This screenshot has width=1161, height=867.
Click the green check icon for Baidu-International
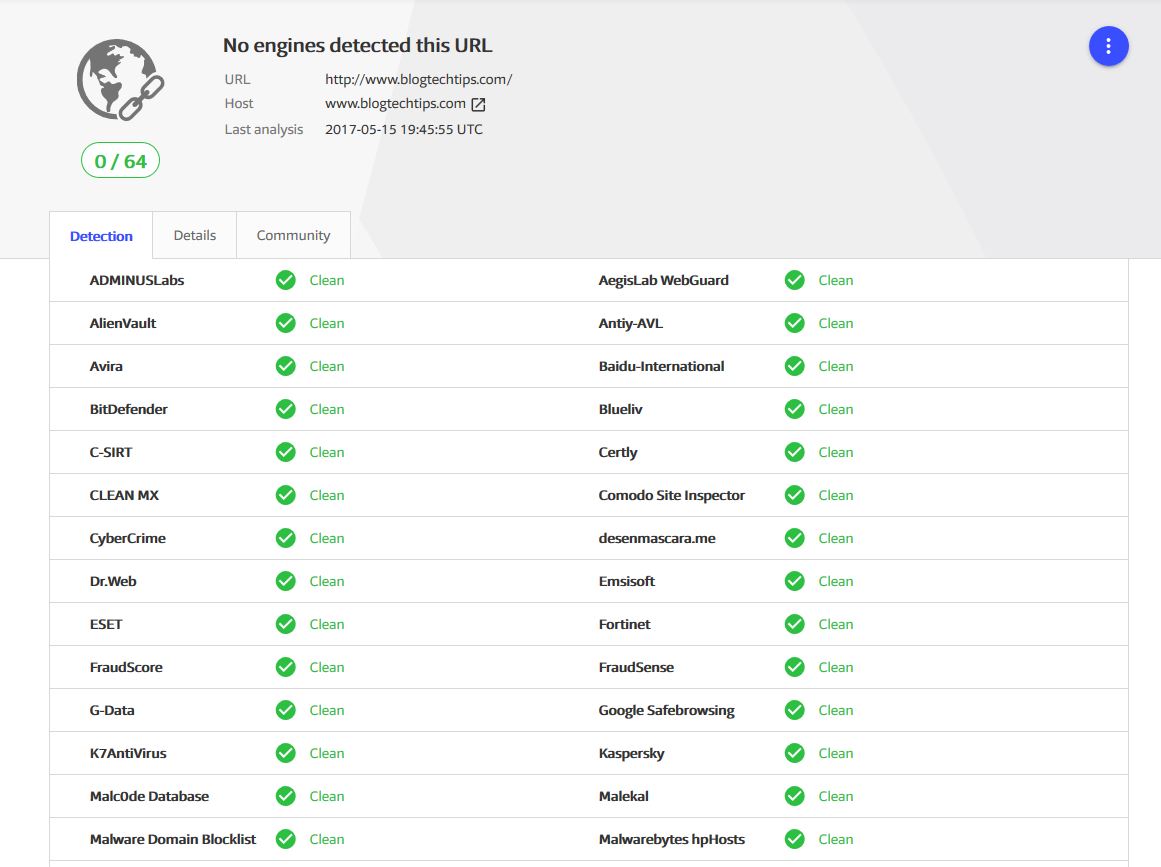pos(794,366)
